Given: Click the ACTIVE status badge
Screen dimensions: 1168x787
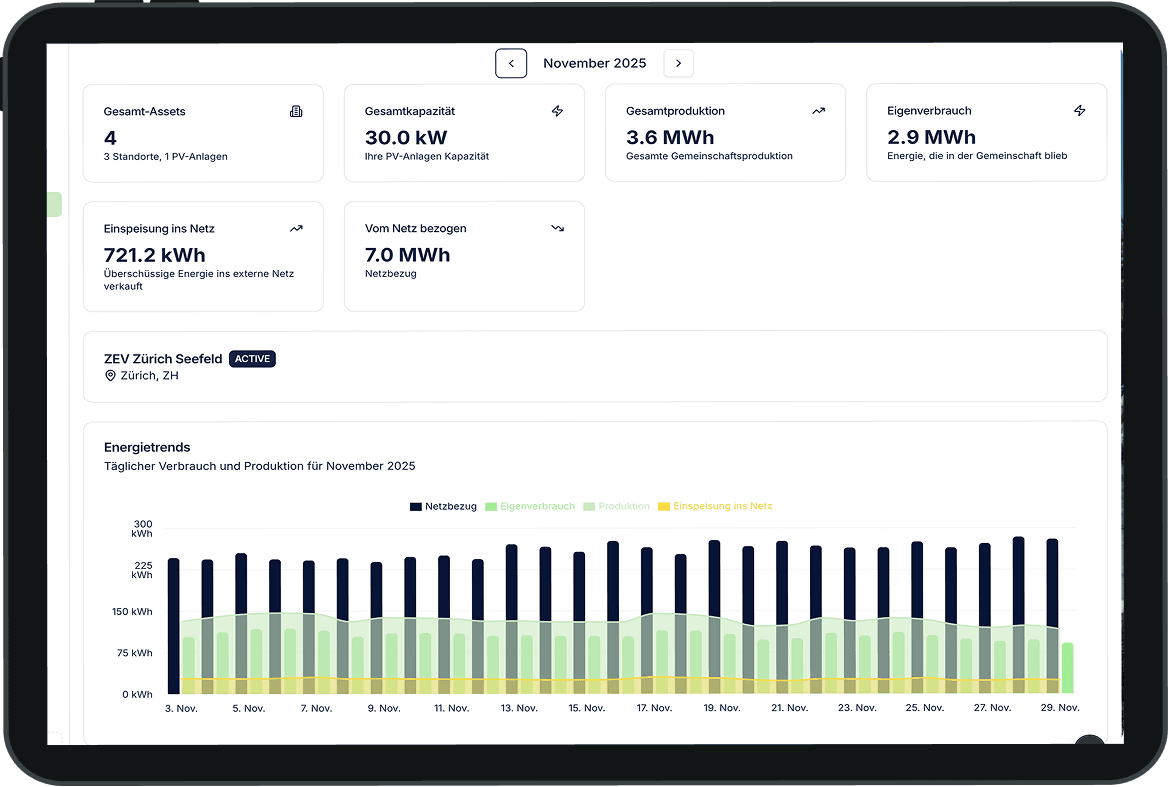Looking at the screenshot, I should [252, 359].
